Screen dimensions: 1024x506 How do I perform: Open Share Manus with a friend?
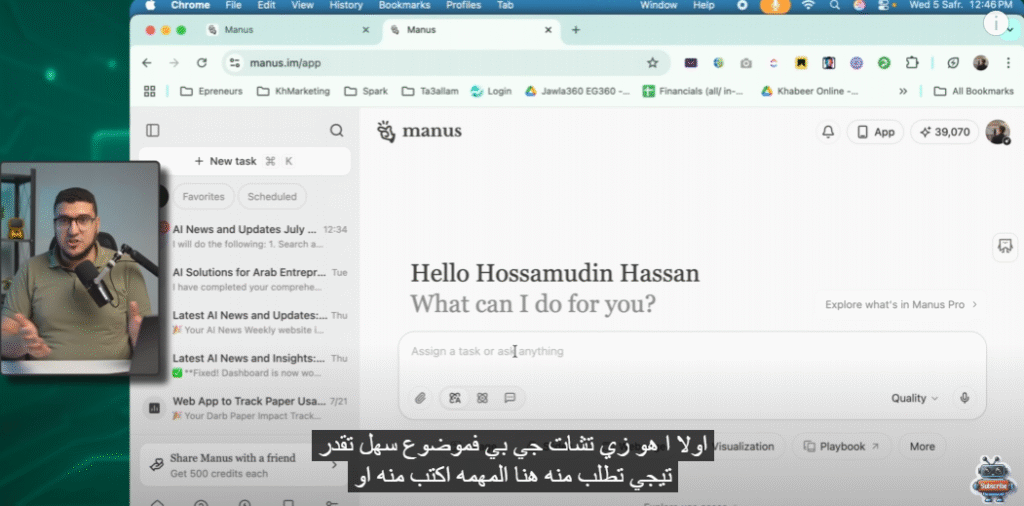pos(244,466)
